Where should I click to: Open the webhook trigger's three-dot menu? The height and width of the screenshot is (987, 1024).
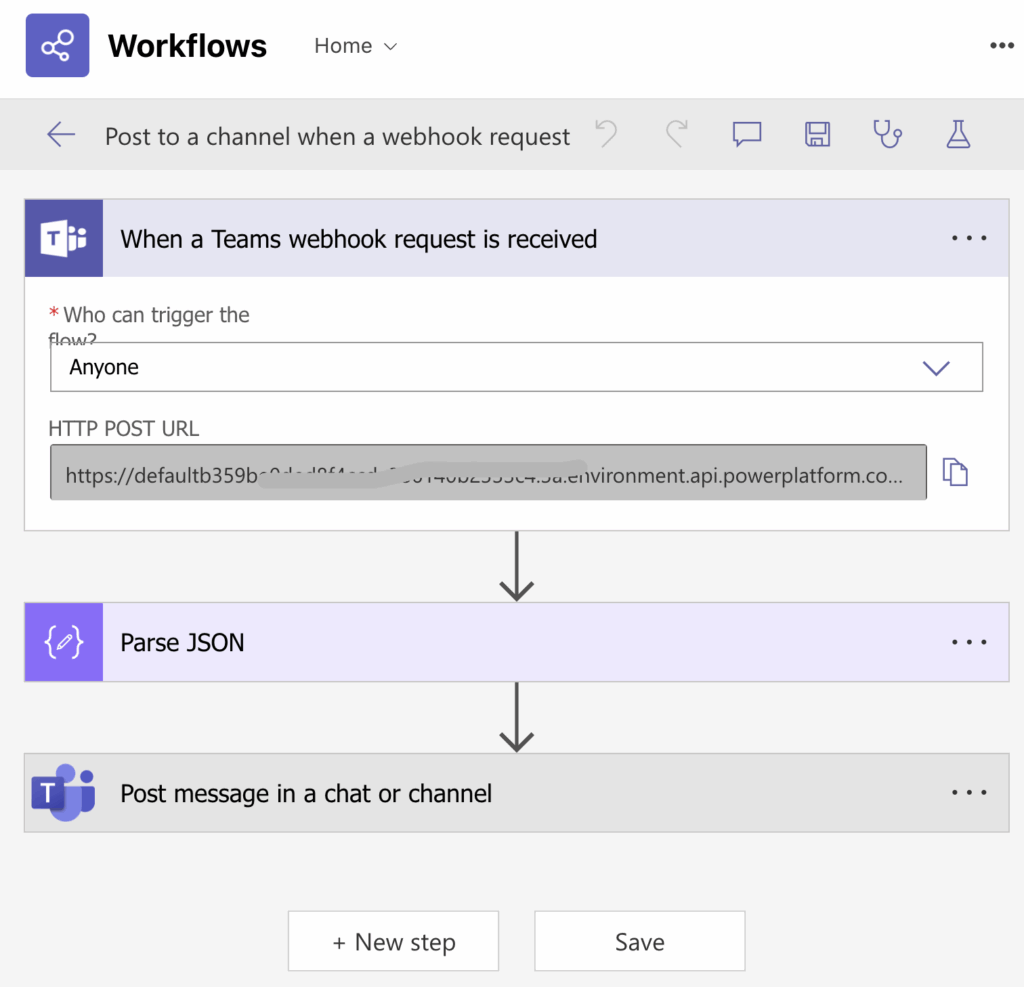(968, 239)
